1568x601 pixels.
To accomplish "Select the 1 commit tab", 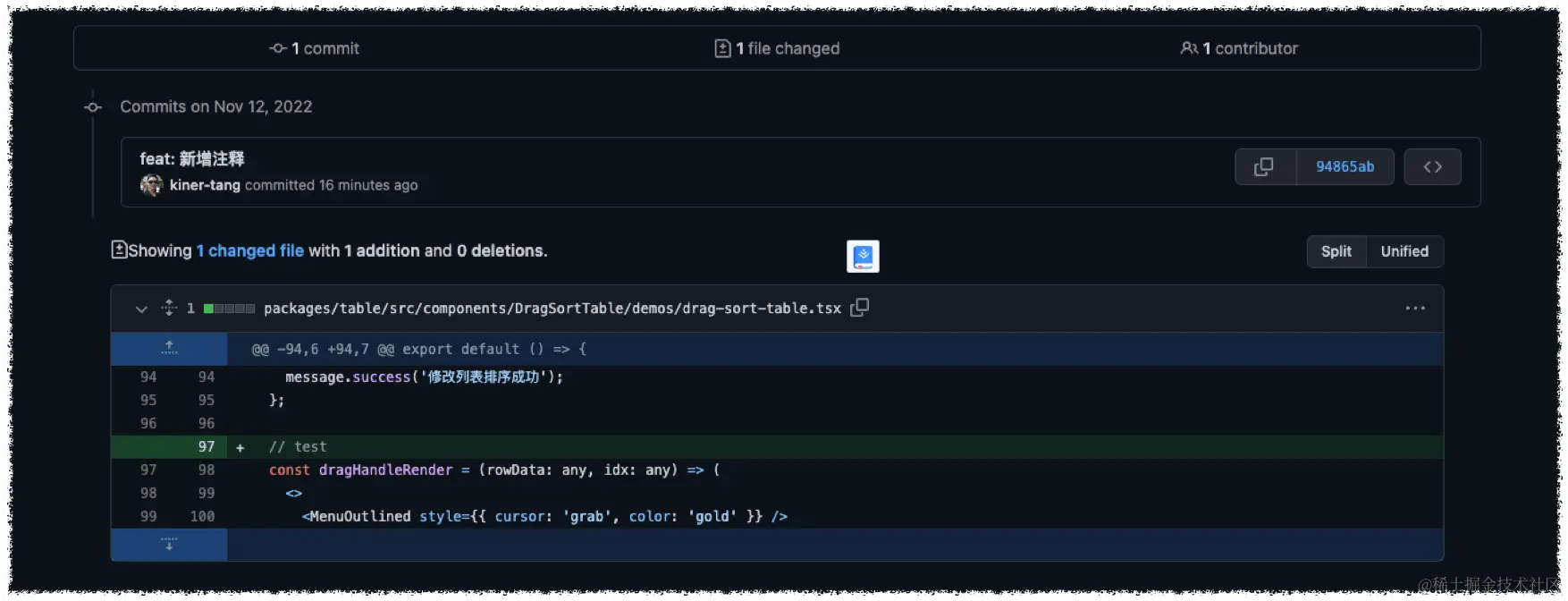I will click(x=315, y=48).
